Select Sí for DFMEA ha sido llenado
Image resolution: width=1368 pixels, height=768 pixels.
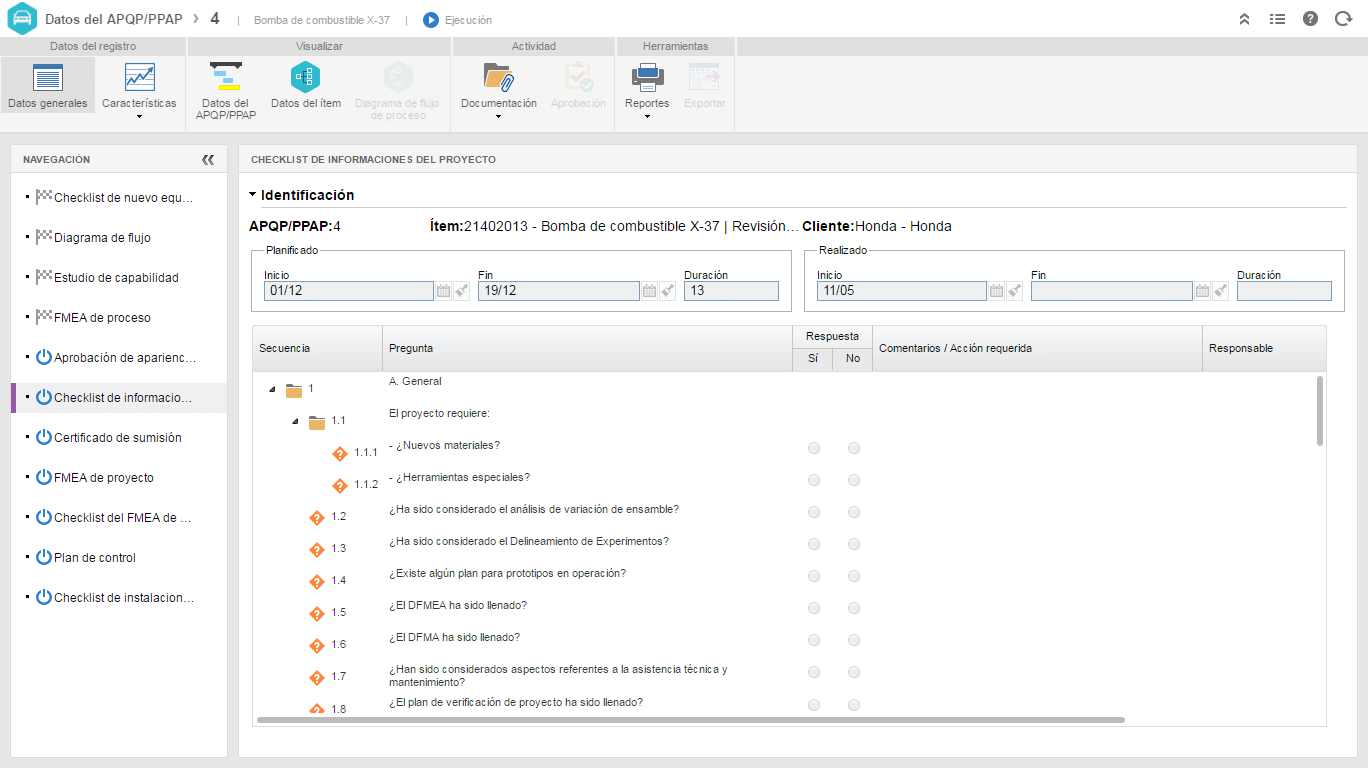(814, 608)
